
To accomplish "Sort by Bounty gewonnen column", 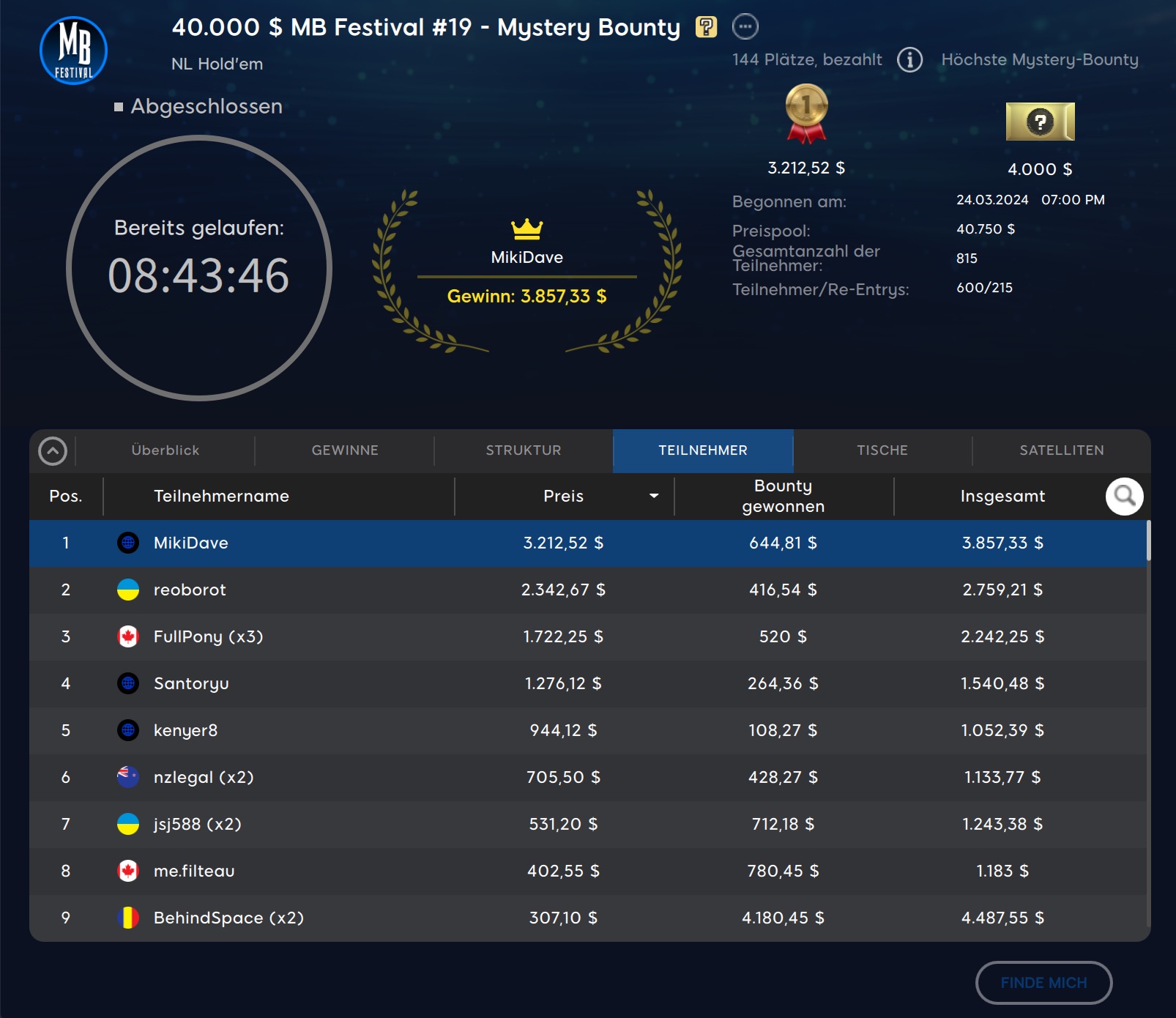I will point(783,497).
